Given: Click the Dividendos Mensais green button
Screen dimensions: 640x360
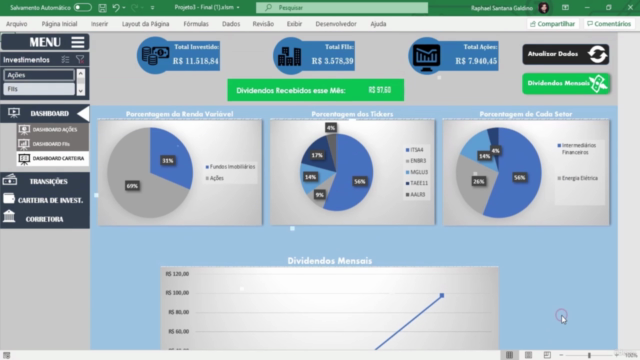Looking at the screenshot, I should (566, 84).
